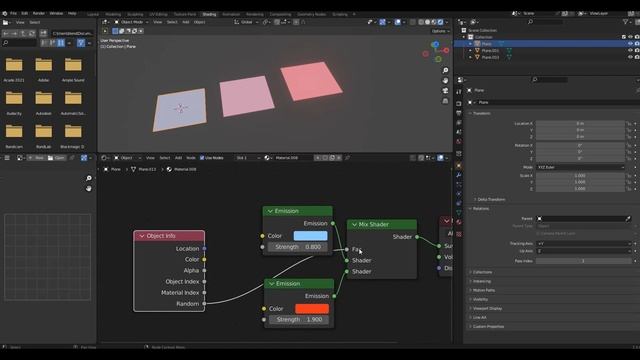The image size is (640, 360).
Task: Open the Material properties tab icon
Action: [x=459, y=222]
